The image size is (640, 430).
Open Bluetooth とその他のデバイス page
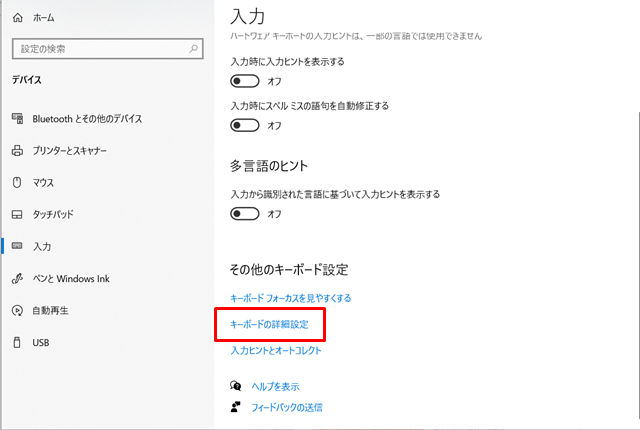(x=87, y=119)
